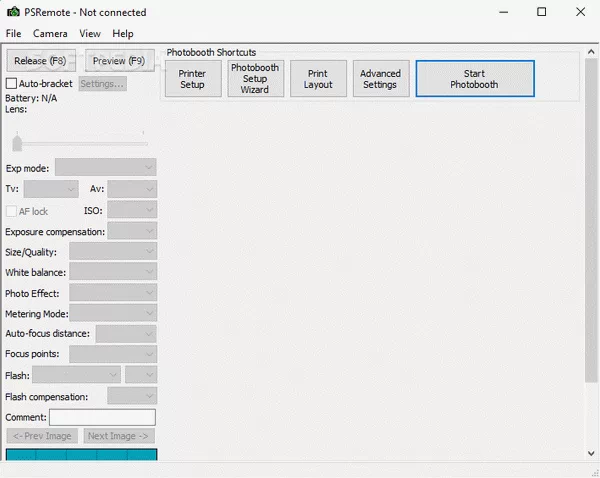This screenshot has width=600, height=478.
Task: Click the Next Image -> button
Action: tap(119, 436)
